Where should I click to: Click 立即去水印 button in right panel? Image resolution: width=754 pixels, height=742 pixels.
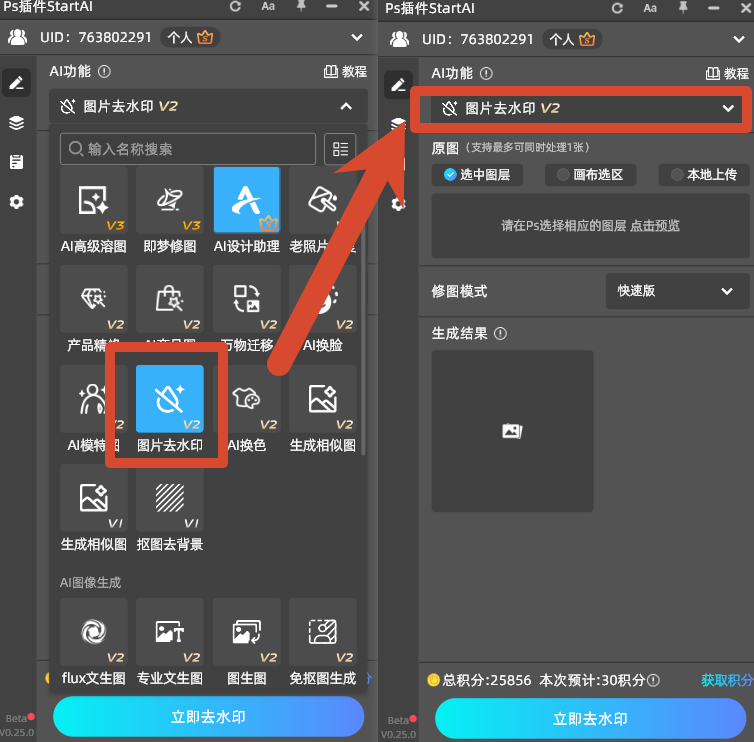pos(590,718)
